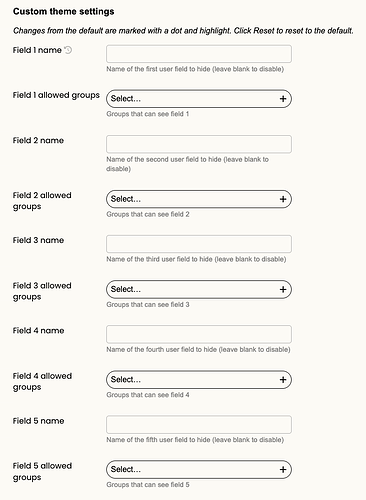Screen dimensions: 366x500
Task: Click the reset icon beside Field 1 name
Action: click(x=68, y=50)
